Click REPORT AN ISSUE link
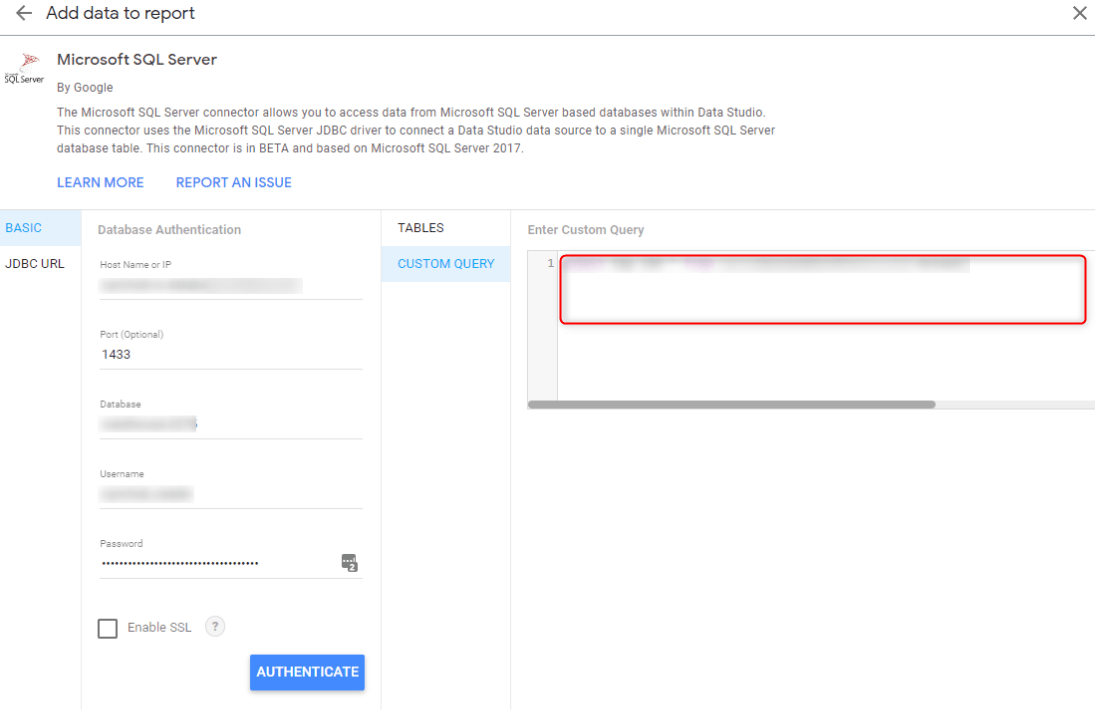The height and width of the screenshot is (710, 1095). coord(233,182)
